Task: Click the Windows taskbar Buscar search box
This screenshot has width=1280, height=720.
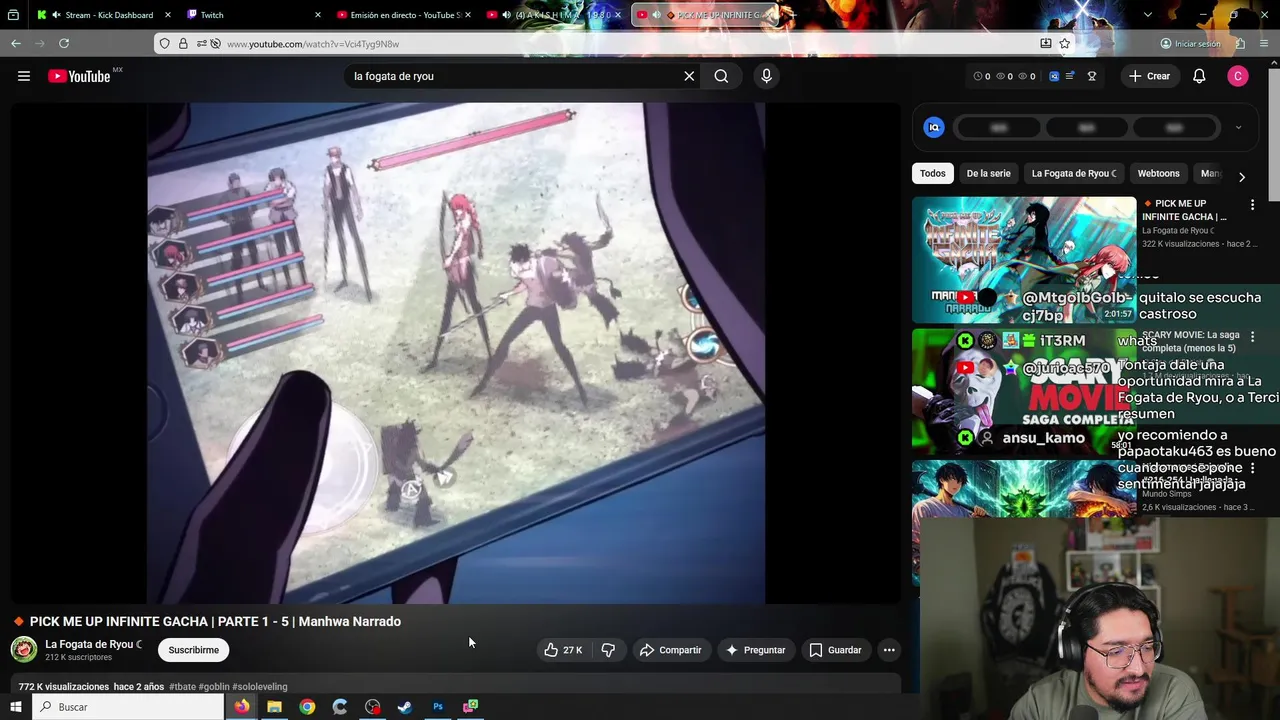Action: coord(128,707)
